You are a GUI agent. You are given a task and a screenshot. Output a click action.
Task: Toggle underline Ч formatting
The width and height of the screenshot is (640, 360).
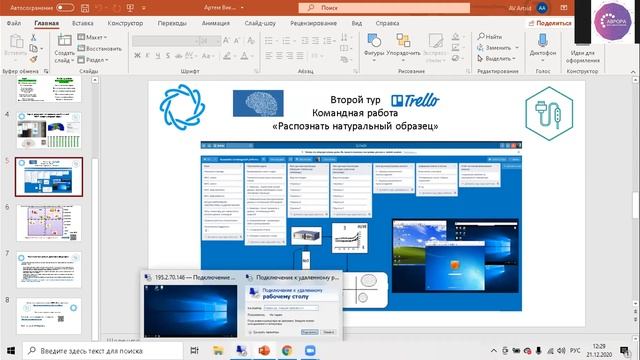tap(158, 56)
